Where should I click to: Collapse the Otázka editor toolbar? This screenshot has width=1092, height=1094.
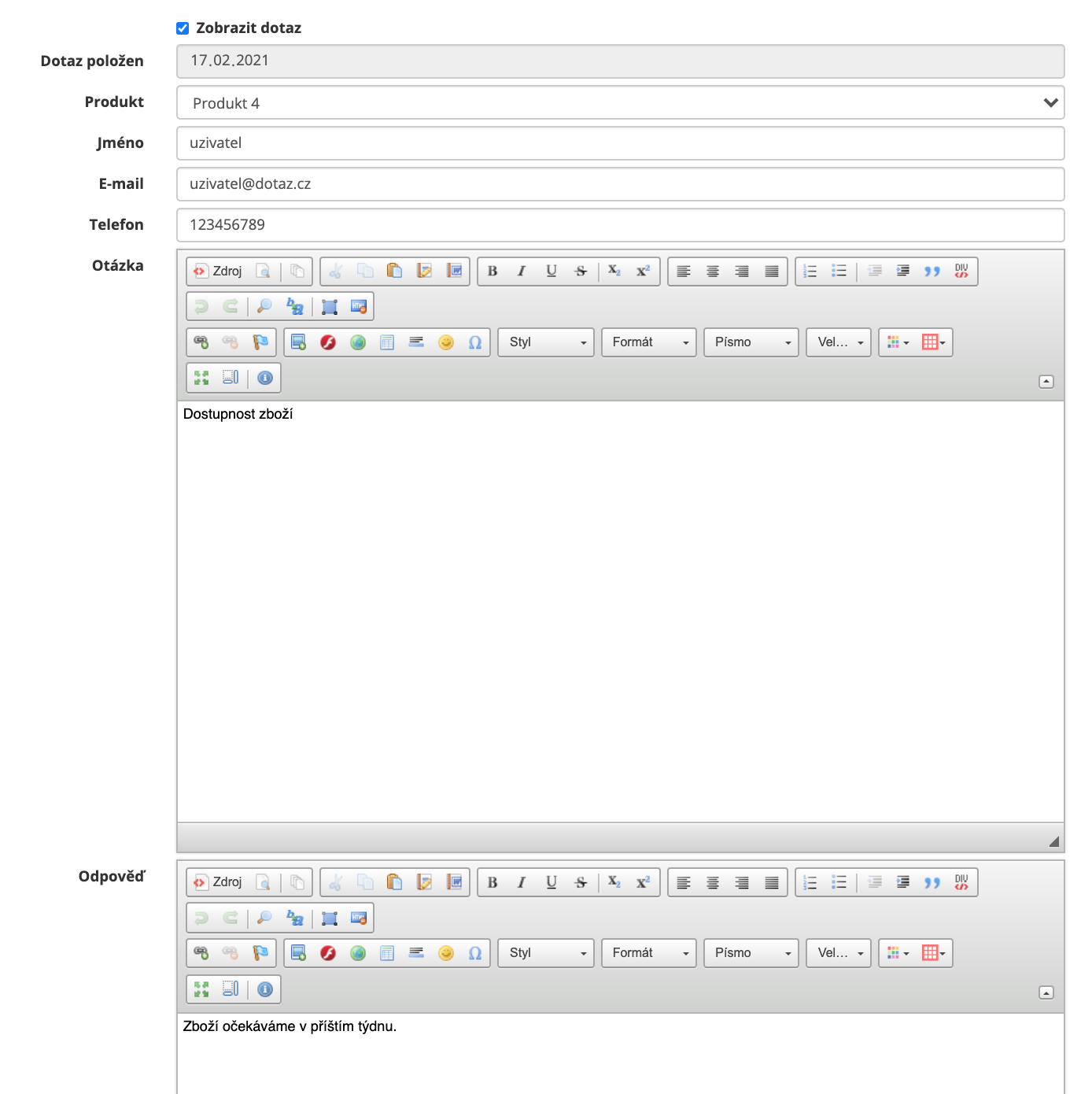pyautogui.click(x=1046, y=382)
